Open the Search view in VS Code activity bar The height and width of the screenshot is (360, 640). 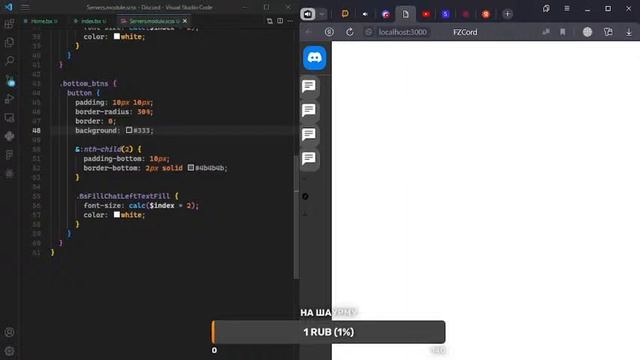click(9, 61)
